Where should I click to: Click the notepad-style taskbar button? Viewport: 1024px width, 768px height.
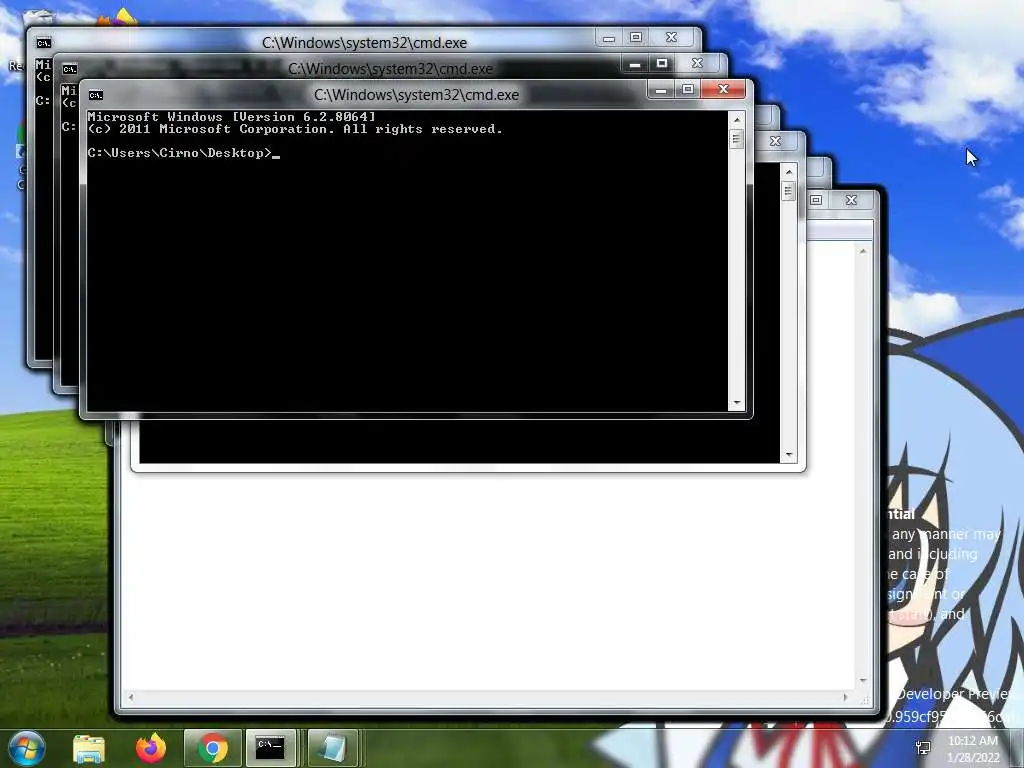tap(332, 748)
